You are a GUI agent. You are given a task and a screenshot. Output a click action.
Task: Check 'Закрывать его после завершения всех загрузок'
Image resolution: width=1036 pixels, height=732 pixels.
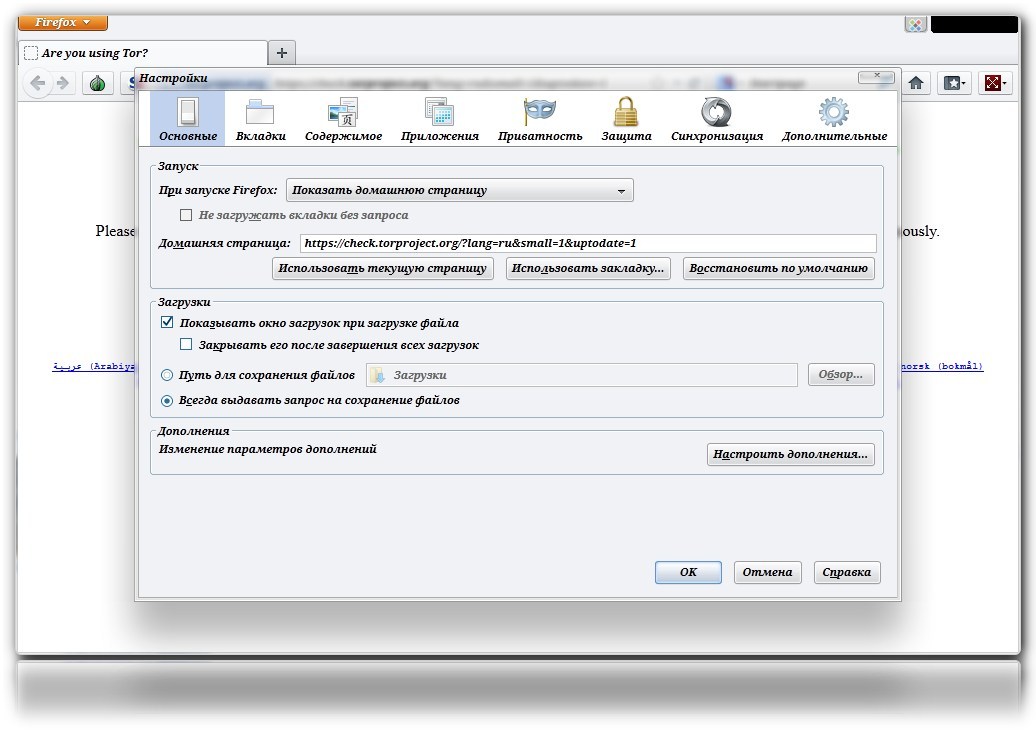pos(186,345)
